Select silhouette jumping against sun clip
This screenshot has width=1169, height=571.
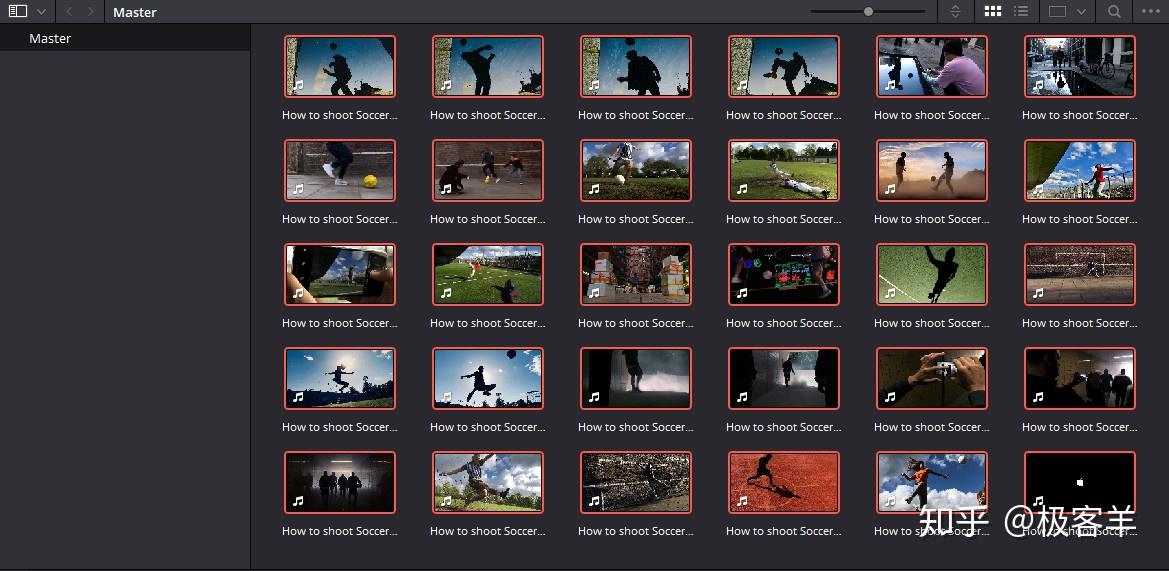[x=340, y=379]
